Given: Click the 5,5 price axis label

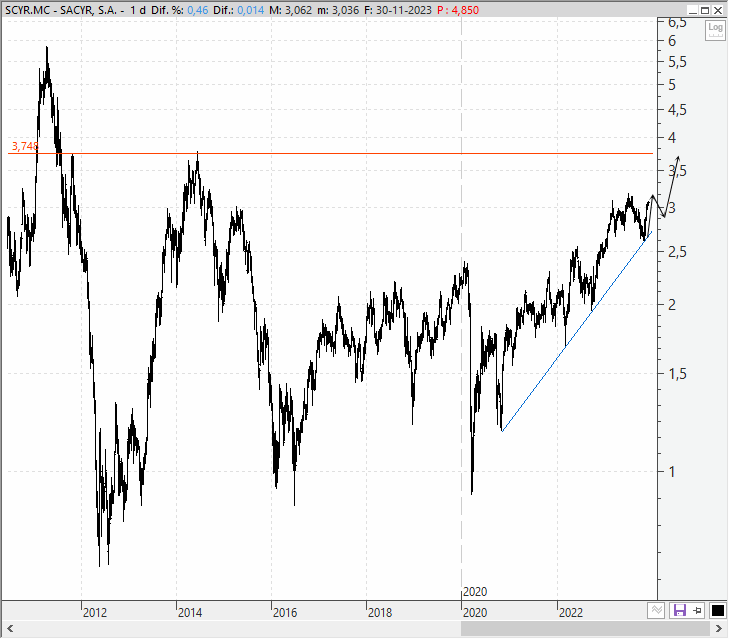Looking at the screenshot, I should point(677,62).
